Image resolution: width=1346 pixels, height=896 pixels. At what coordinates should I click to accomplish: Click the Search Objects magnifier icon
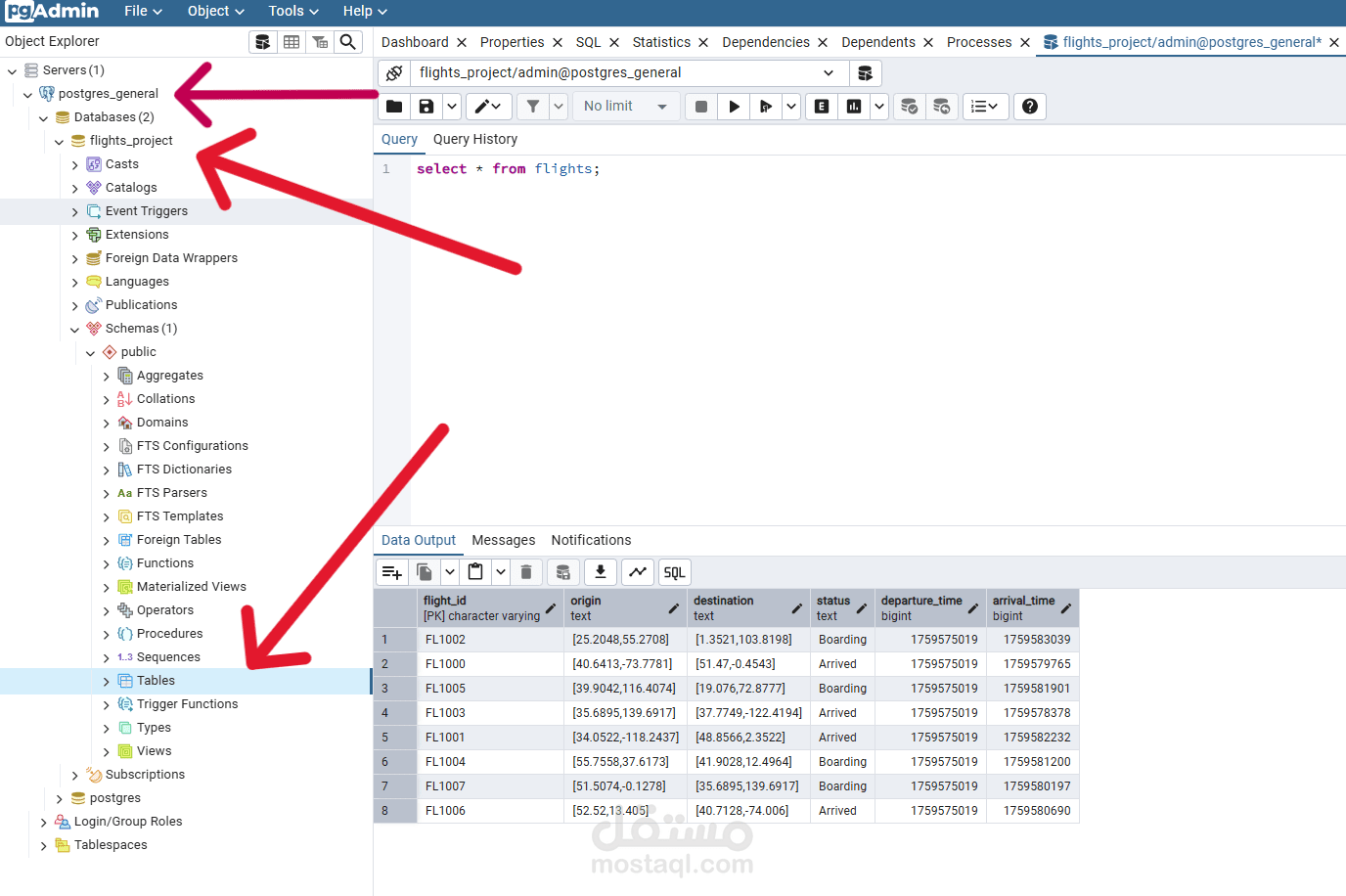pos(347,42)
